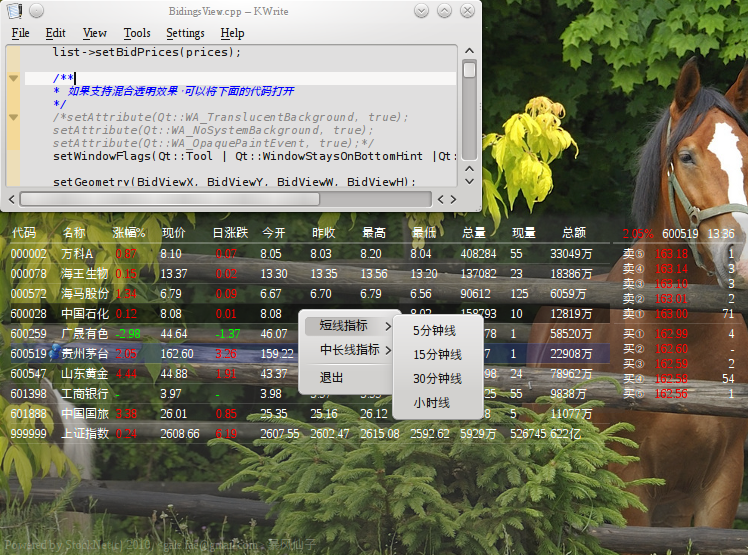Click the right-end scroll-left arrow of horizontal scrollbar
The height and width of the screenshot is (555, 748).
point(441,199)
